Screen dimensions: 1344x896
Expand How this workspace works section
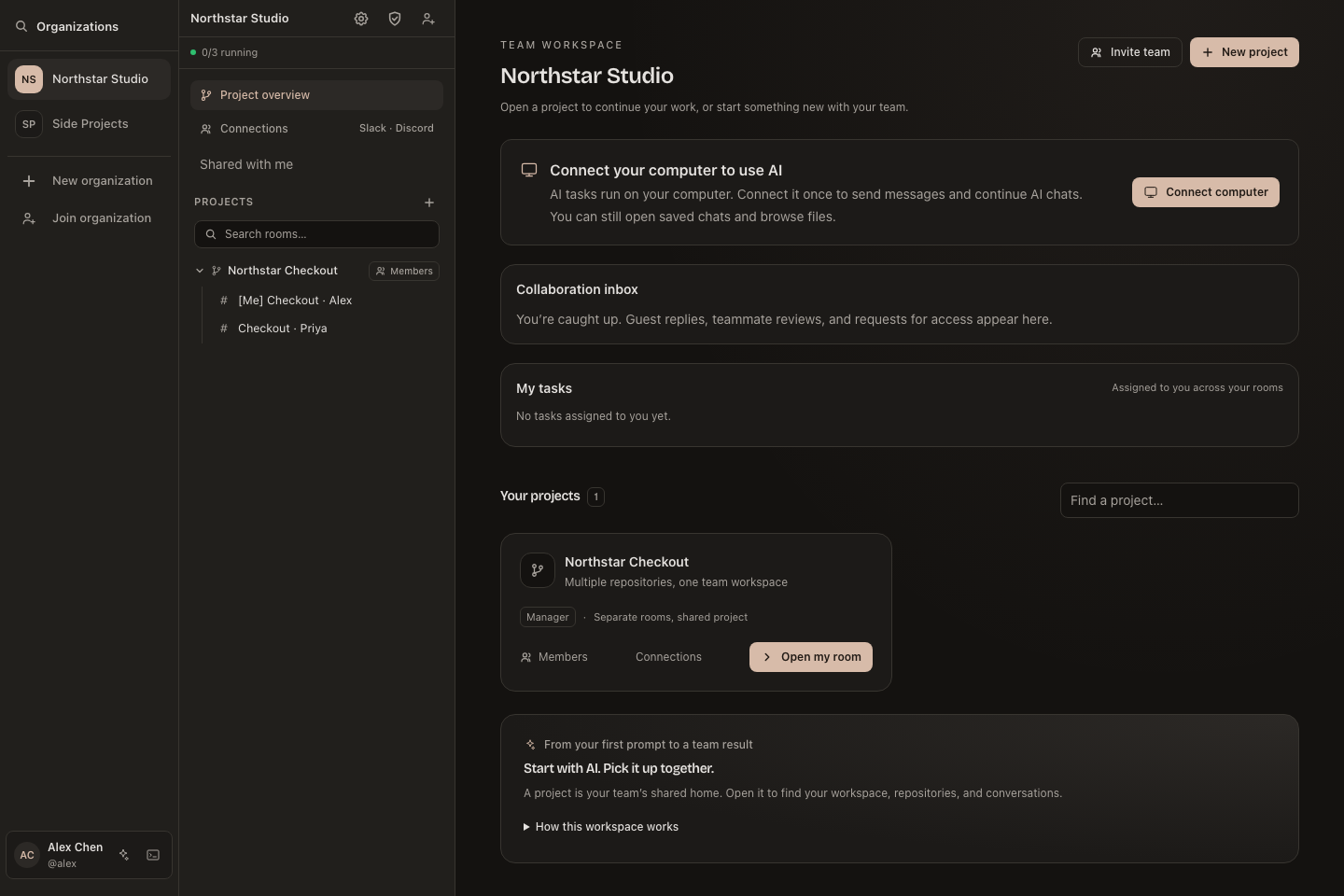pyautogui.click(x=601, y=827)
